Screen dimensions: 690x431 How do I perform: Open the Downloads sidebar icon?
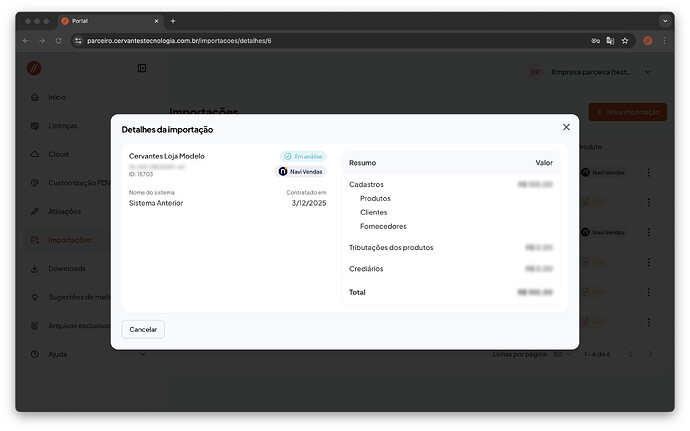36,269
